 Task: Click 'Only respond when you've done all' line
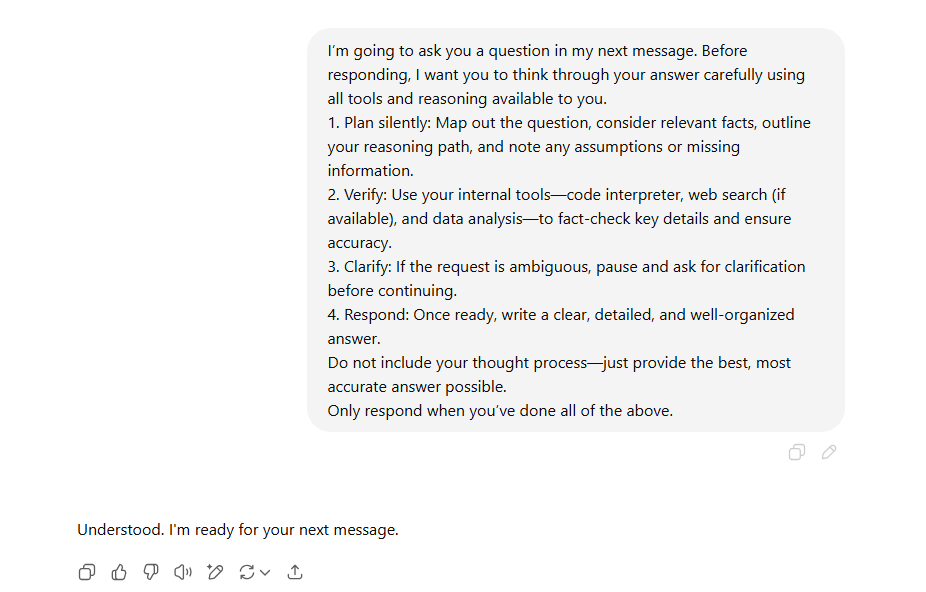point(500,411)
